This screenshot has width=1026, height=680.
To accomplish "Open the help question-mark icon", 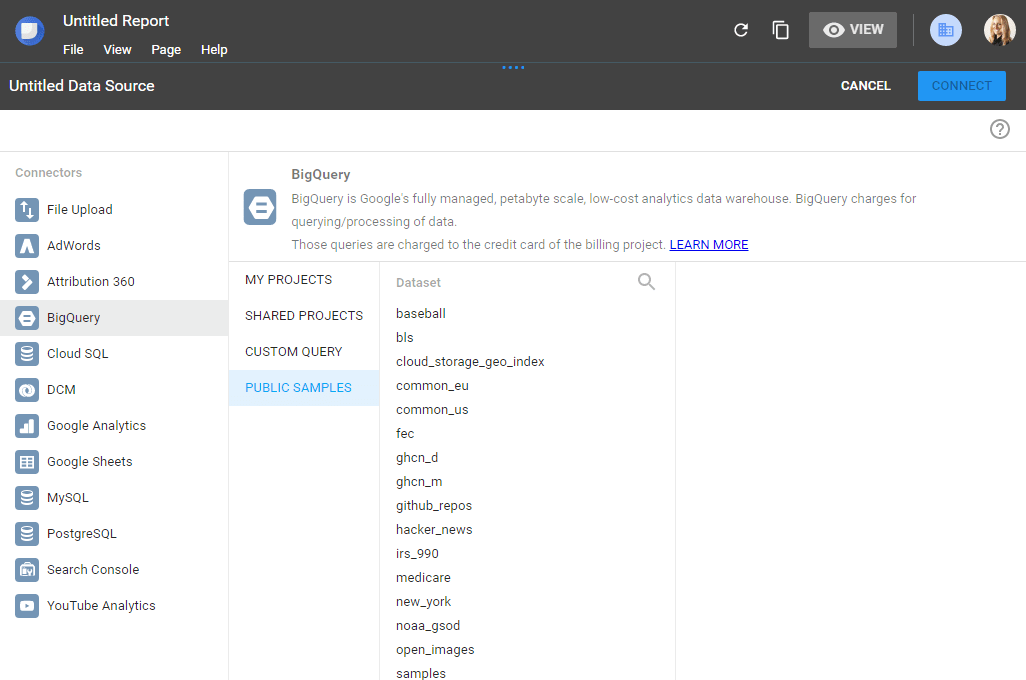I will [x=999, y=129].
